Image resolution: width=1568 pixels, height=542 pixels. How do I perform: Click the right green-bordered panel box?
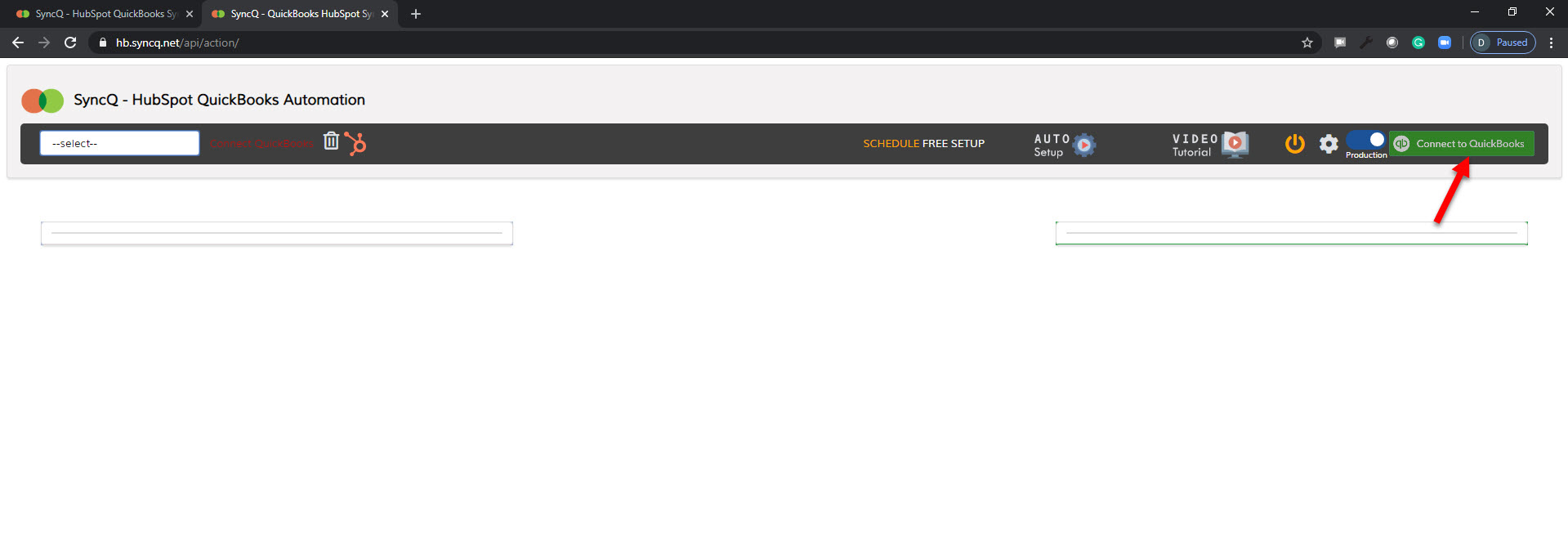[x=1292, y=233]
